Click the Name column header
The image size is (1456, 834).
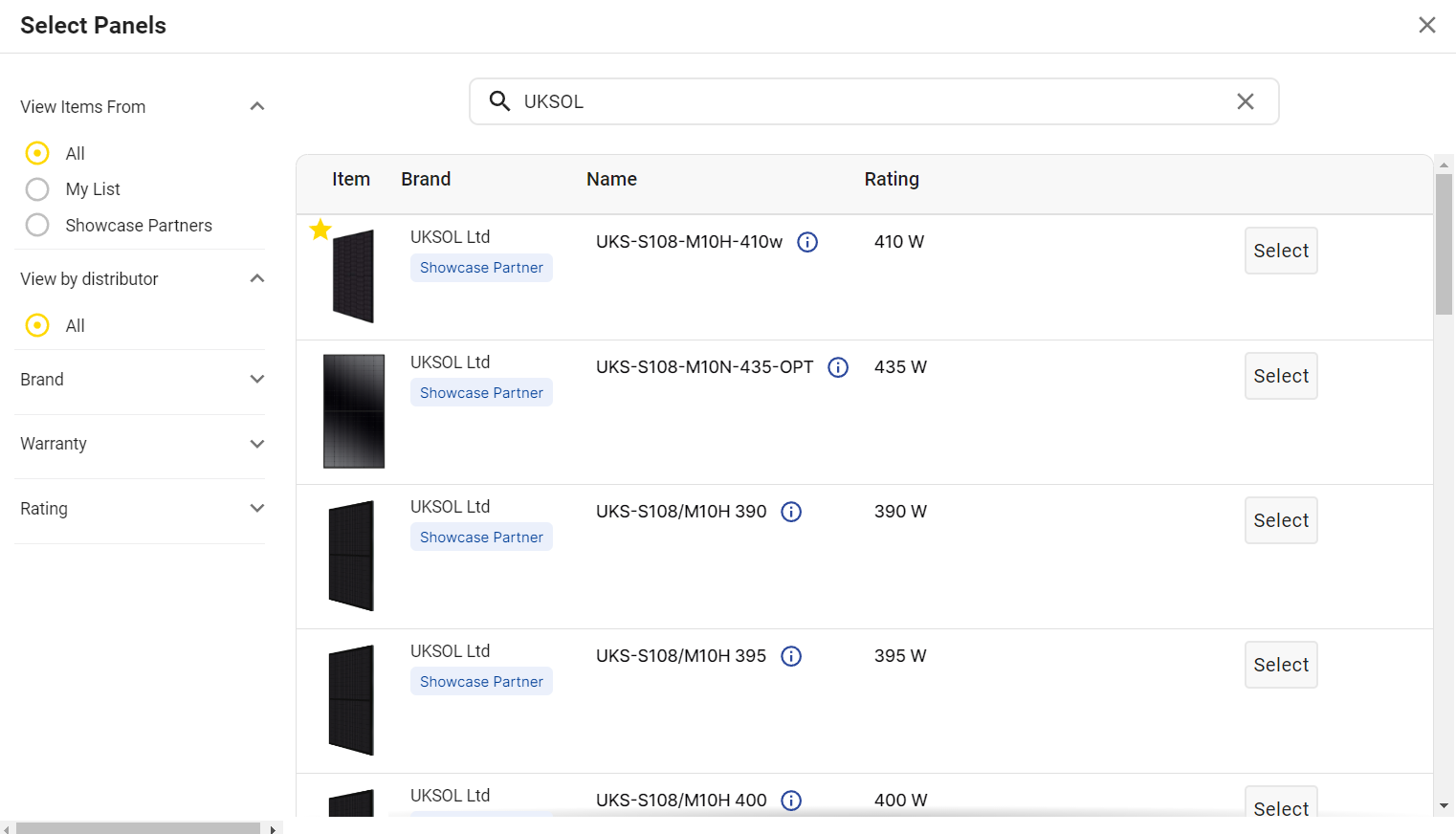pos(611,179)
